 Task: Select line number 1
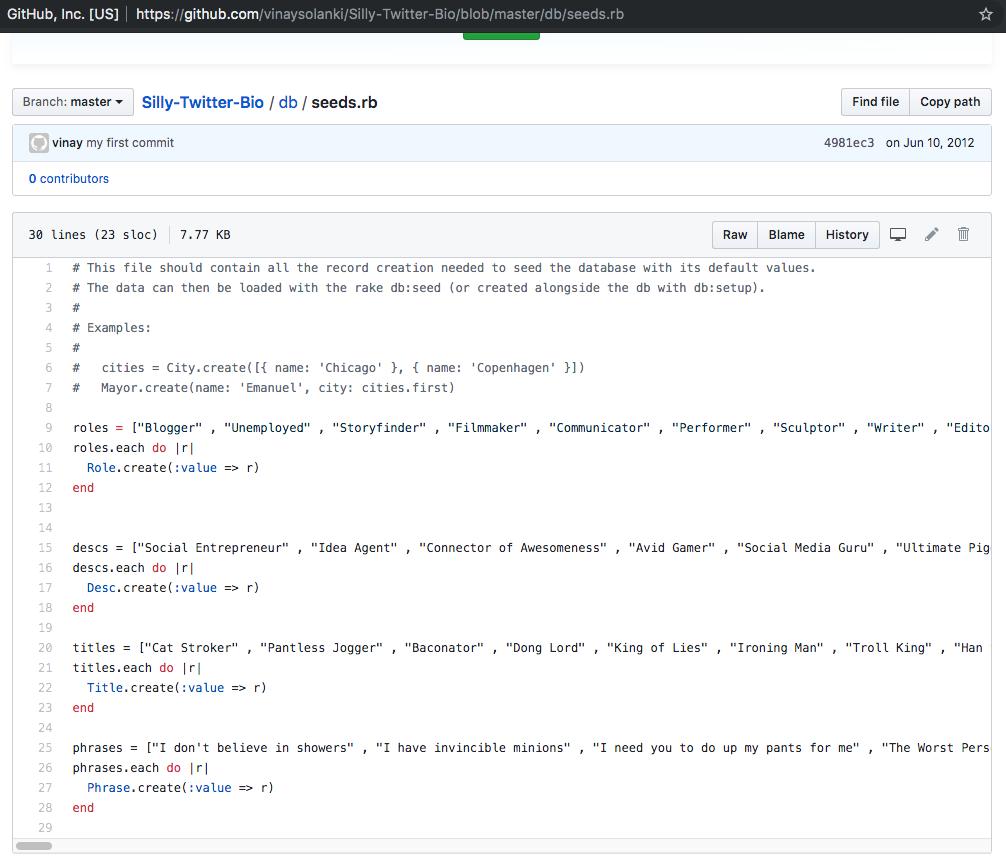click(49, 268)
